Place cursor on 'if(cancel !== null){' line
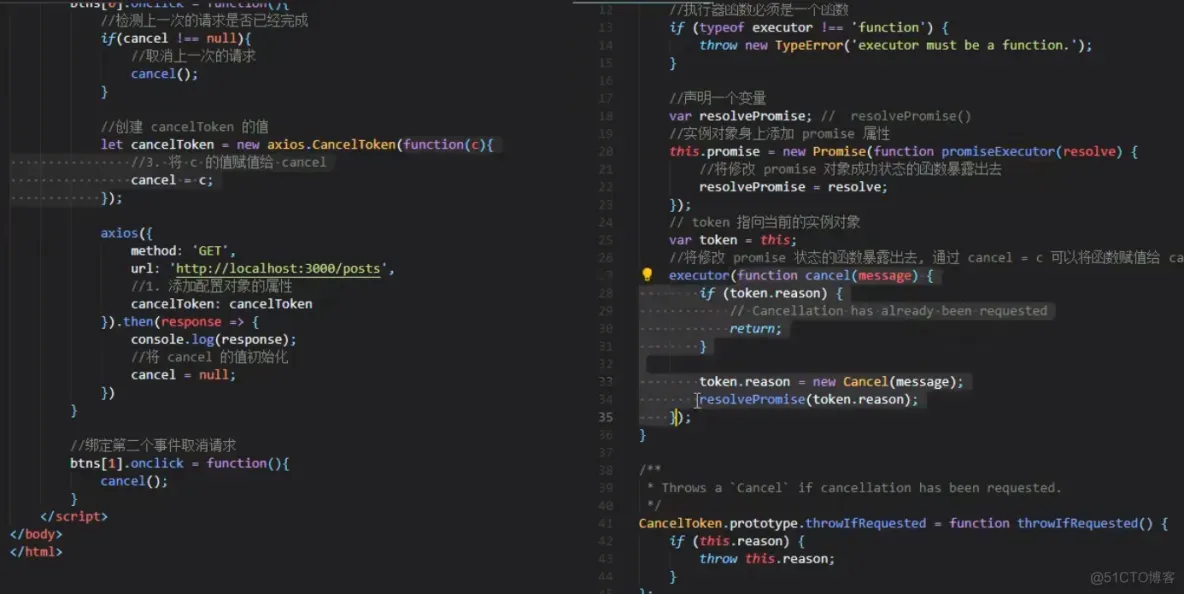1184x594 pixels. (176, 38)
